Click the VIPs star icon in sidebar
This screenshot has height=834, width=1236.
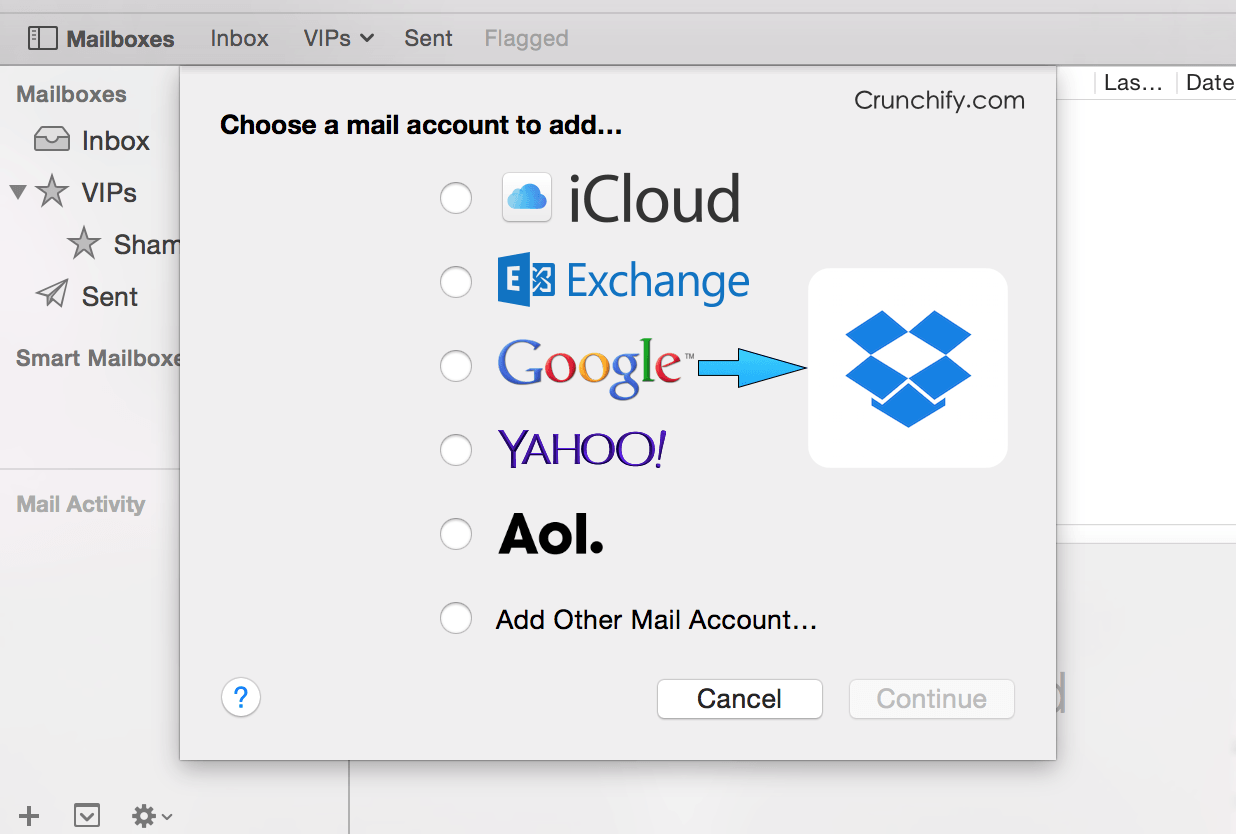tap(52, 192)
